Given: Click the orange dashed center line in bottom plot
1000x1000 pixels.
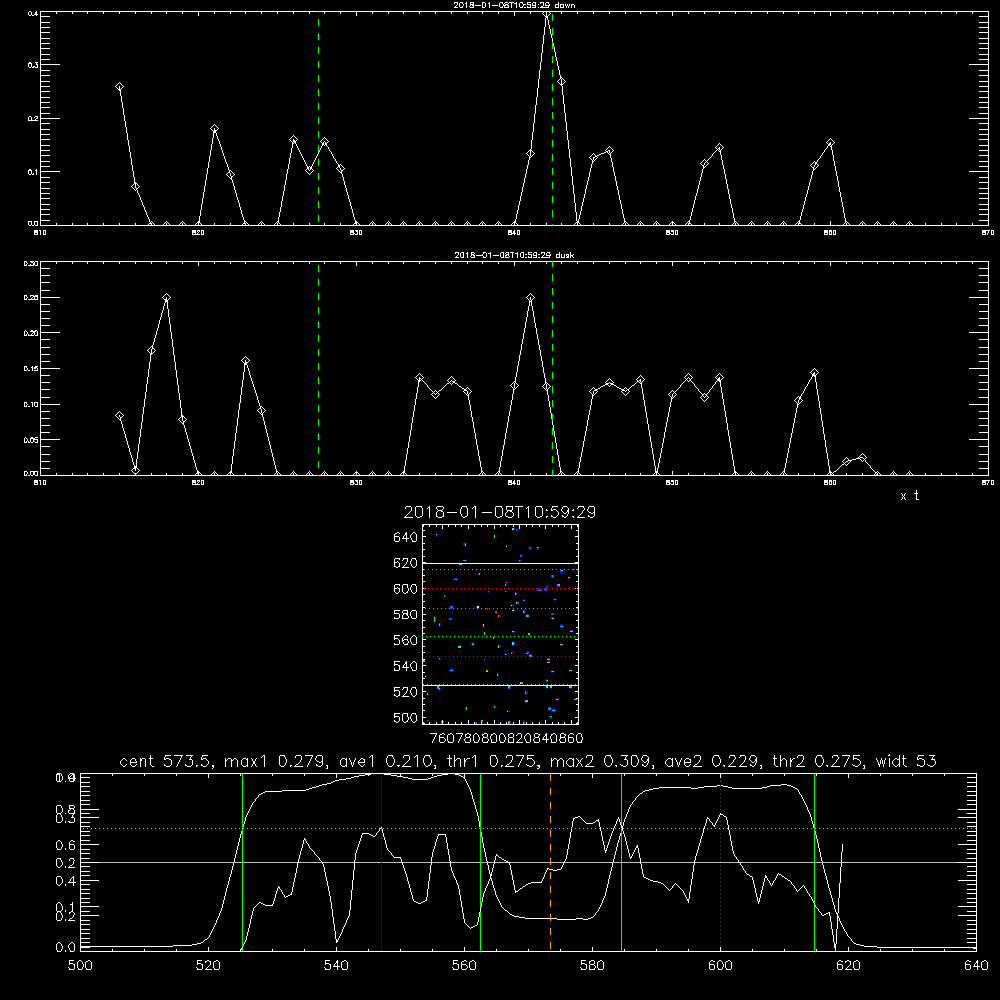Looking at the screenshot, I should [x=550, y=862].
